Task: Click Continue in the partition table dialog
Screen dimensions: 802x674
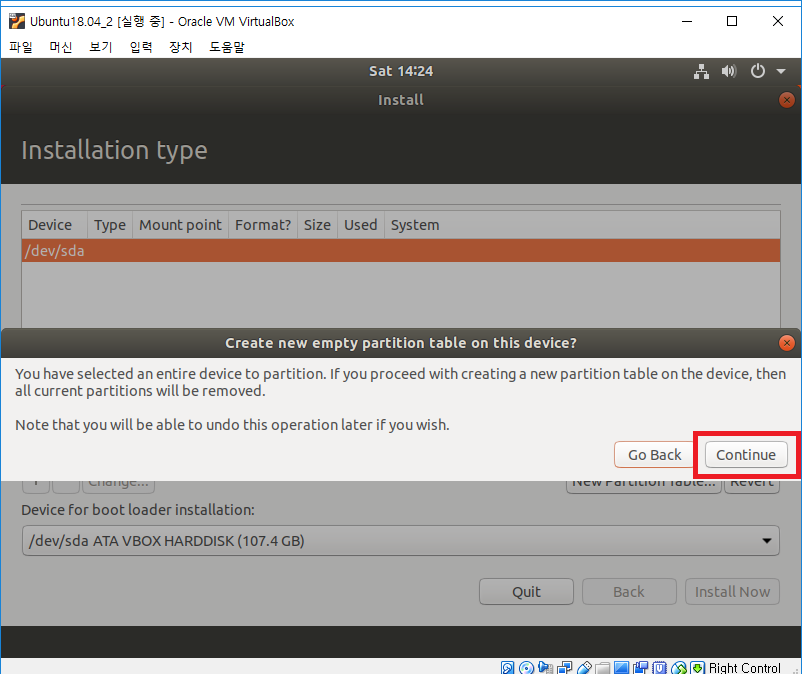Action: coord(746,455)
